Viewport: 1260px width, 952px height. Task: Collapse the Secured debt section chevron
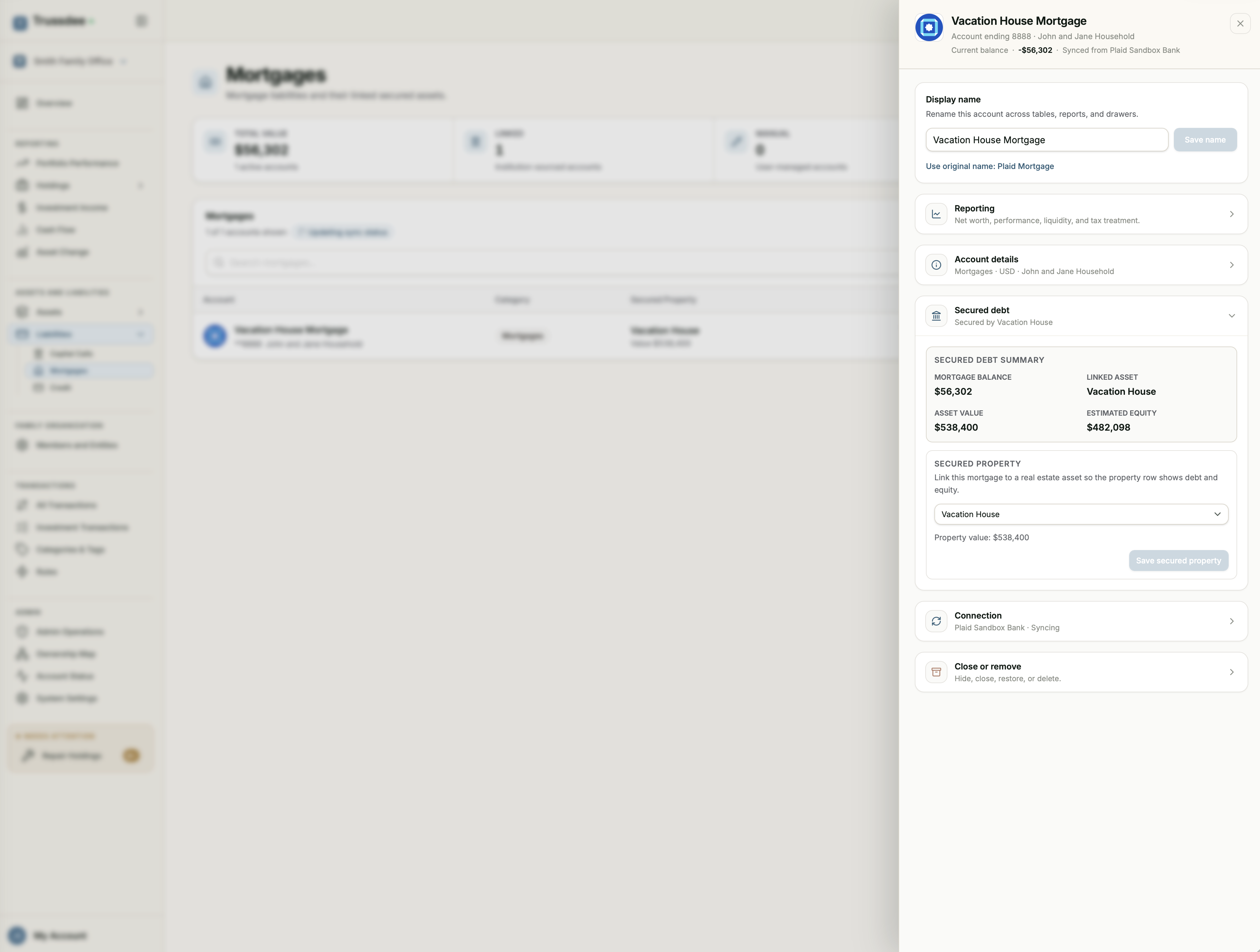tap(1232, 315)
